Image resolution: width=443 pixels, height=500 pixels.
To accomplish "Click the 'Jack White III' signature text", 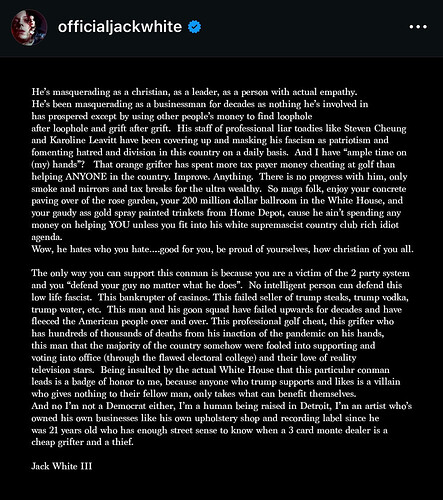I will click(x=62, y=466).
